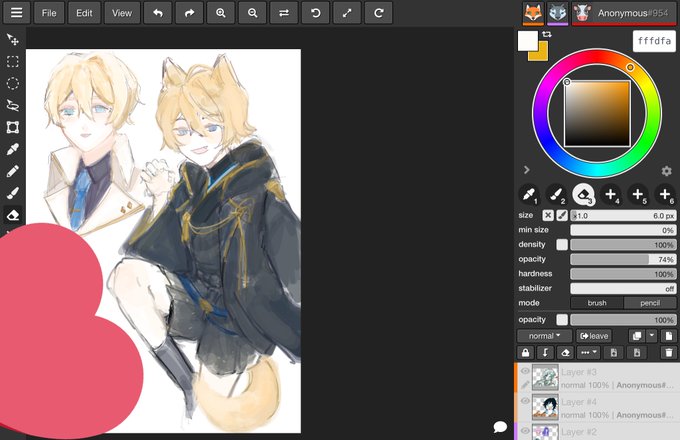680x440 pixels.
Task: Choose brush preset slot 1
Action: pyautogui.click(x=529, y=195)
